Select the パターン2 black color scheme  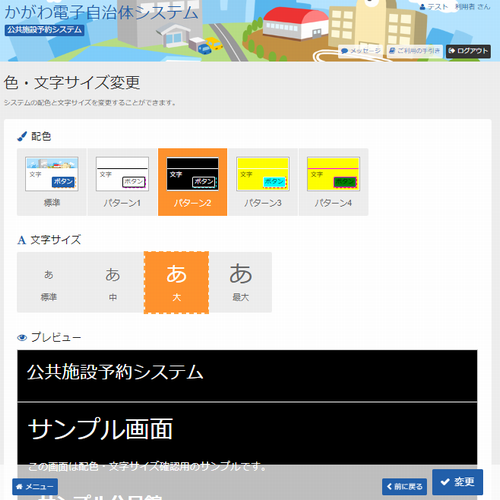(x=193, y=182)
